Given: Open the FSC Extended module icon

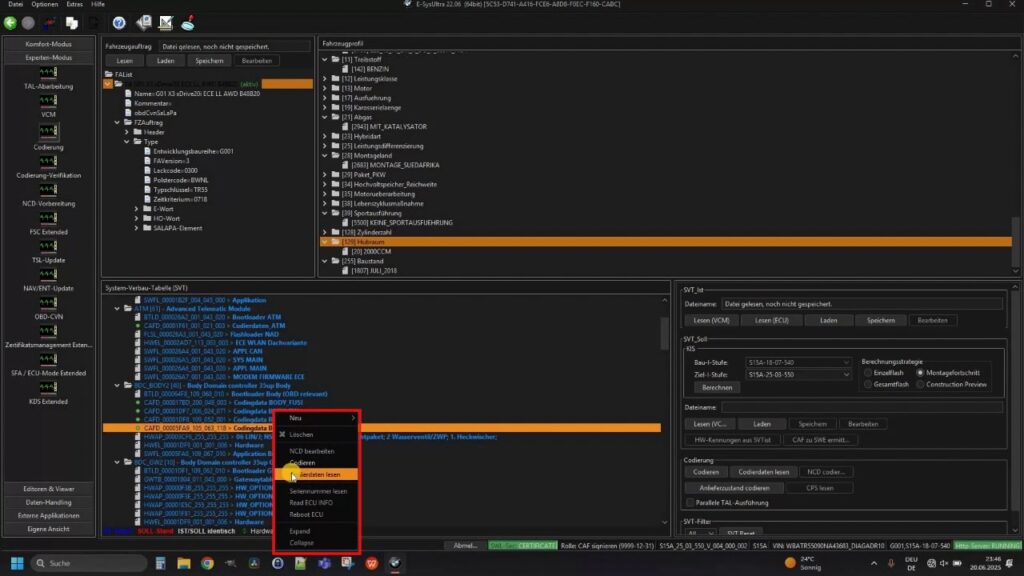Looking at the screenshot, I should pyautogui.click(x=48, y=218).
